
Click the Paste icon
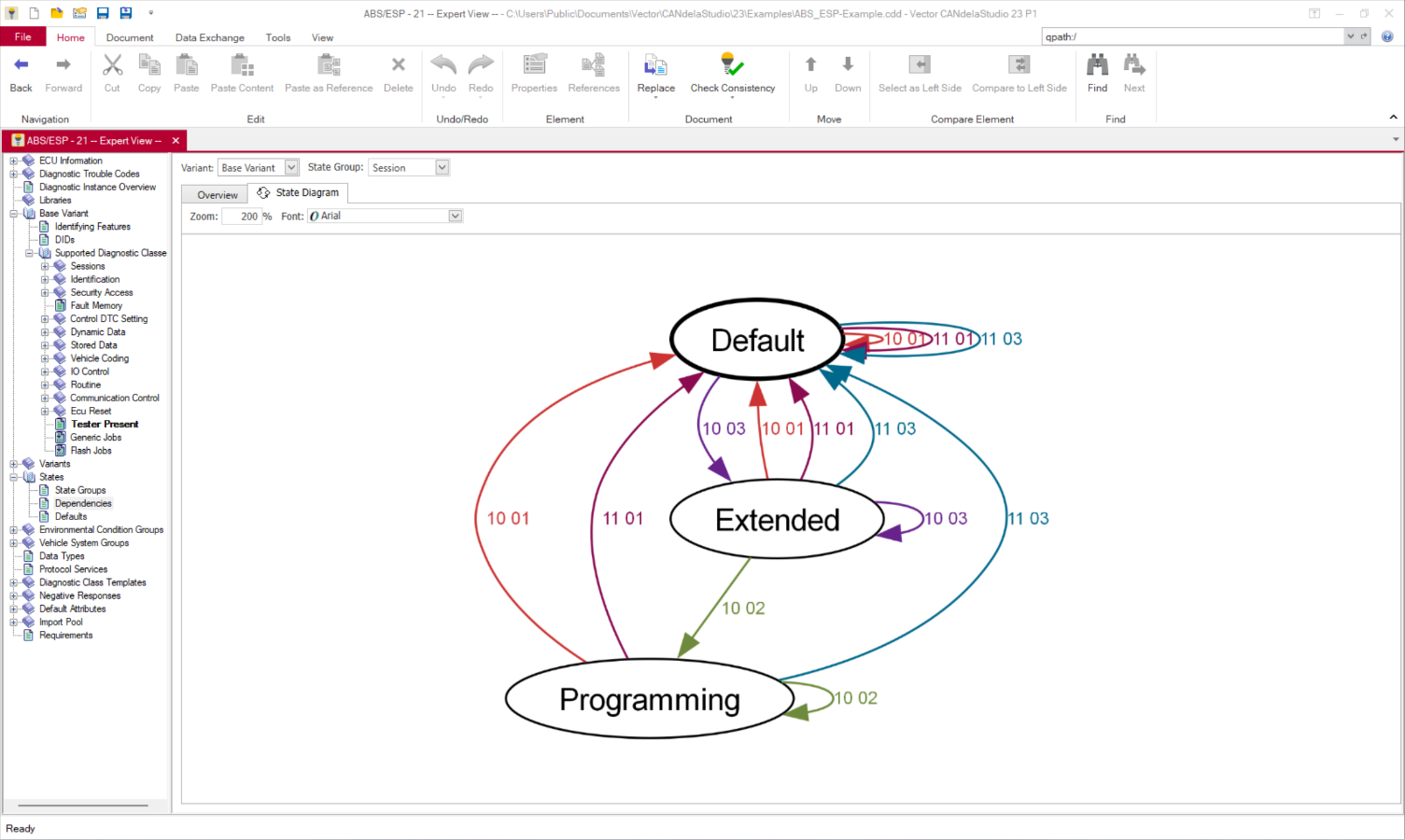click(187, 64)
